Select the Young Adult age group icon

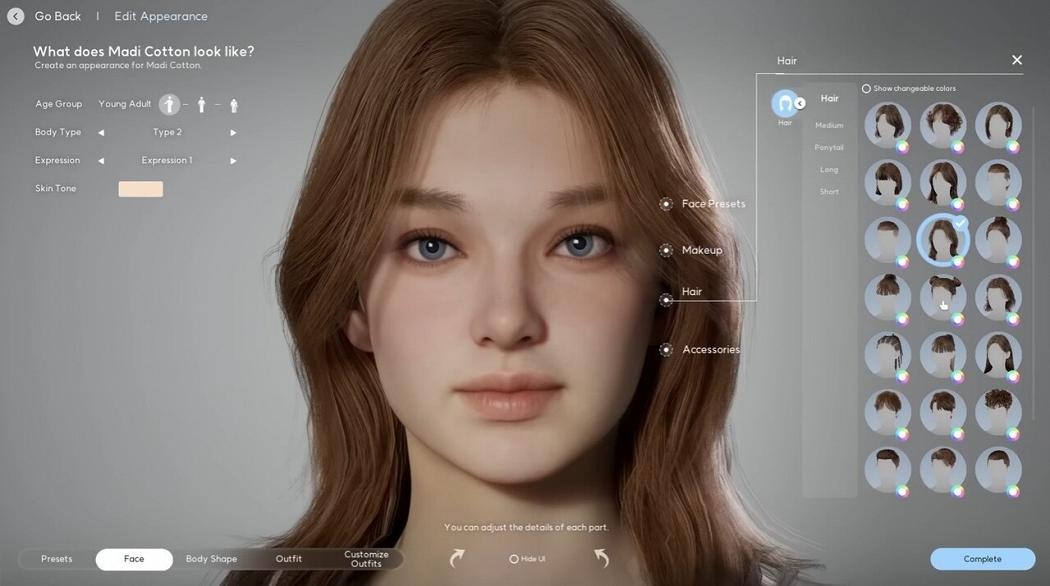point(167,103)
